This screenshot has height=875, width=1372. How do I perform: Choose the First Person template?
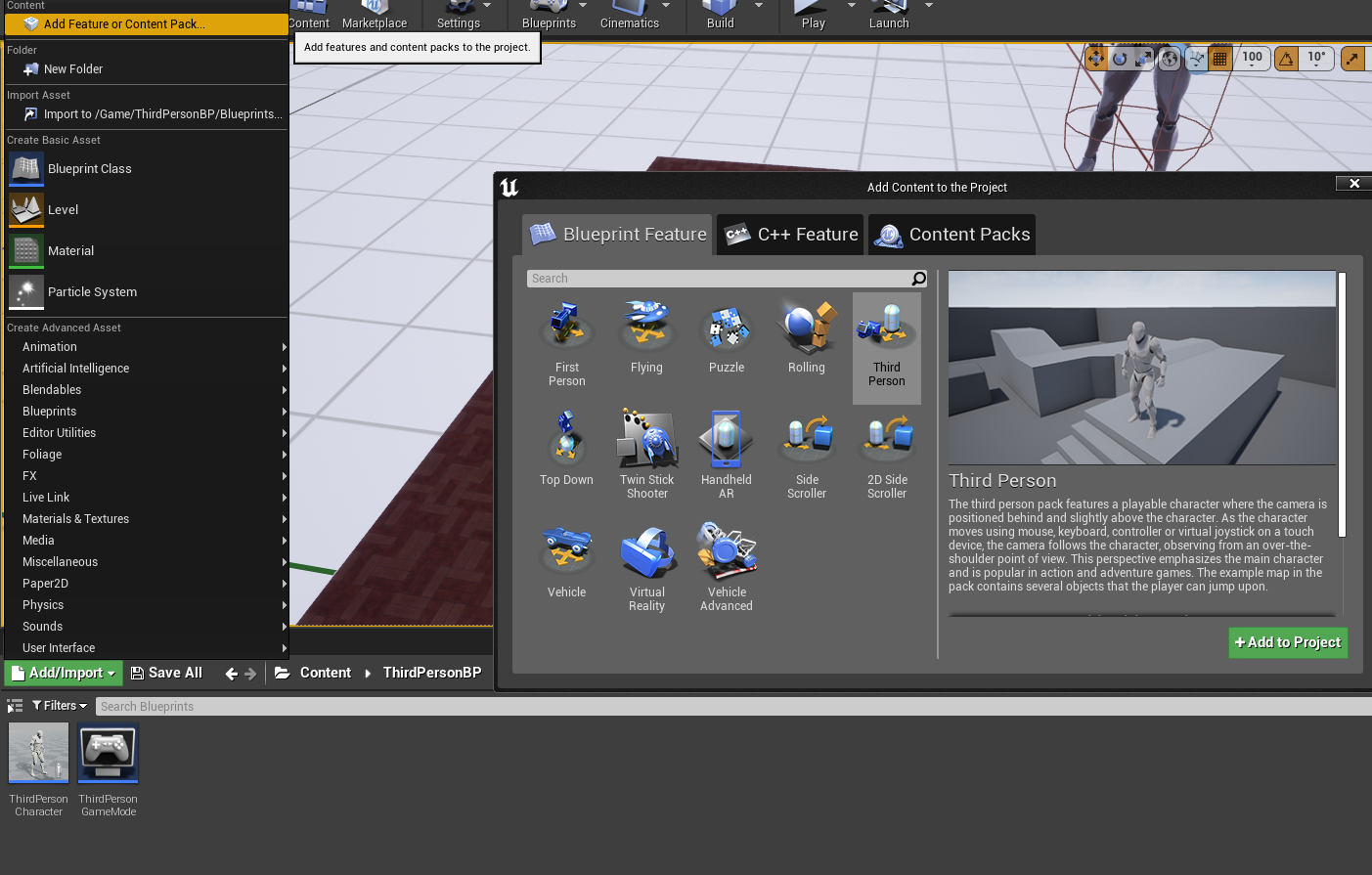pos(567,346)
